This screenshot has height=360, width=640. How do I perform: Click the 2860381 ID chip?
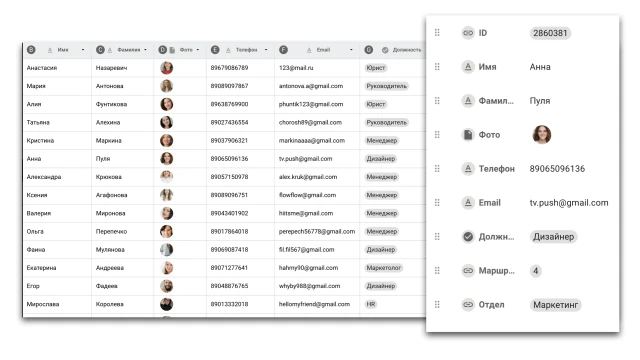point(550,33)
